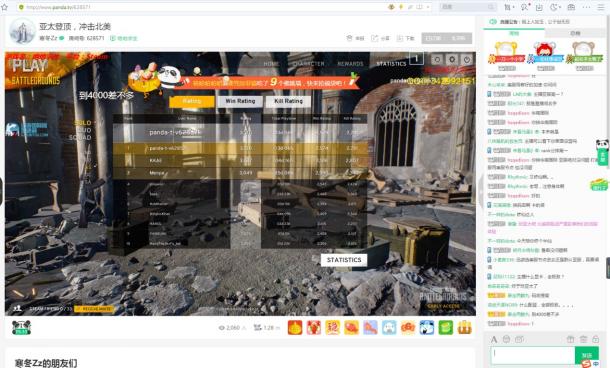Screen dimensions: 610x368
Task: Click the gray follow button in header
Action: [447, 38]
